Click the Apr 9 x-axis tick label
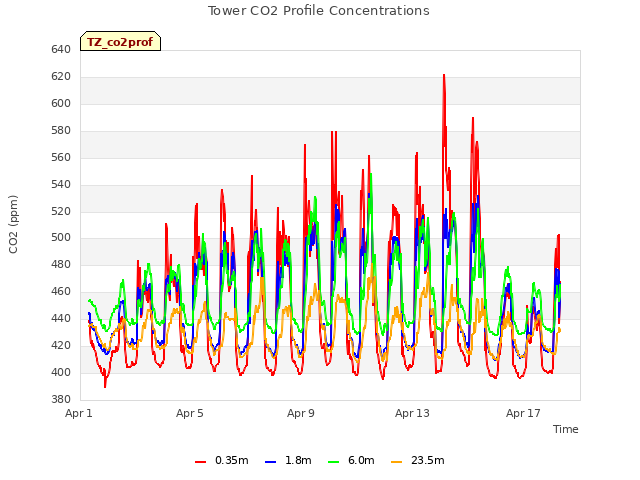Image resolution: width=640 pixels, height=480 pixels. [x=301, y=413]
